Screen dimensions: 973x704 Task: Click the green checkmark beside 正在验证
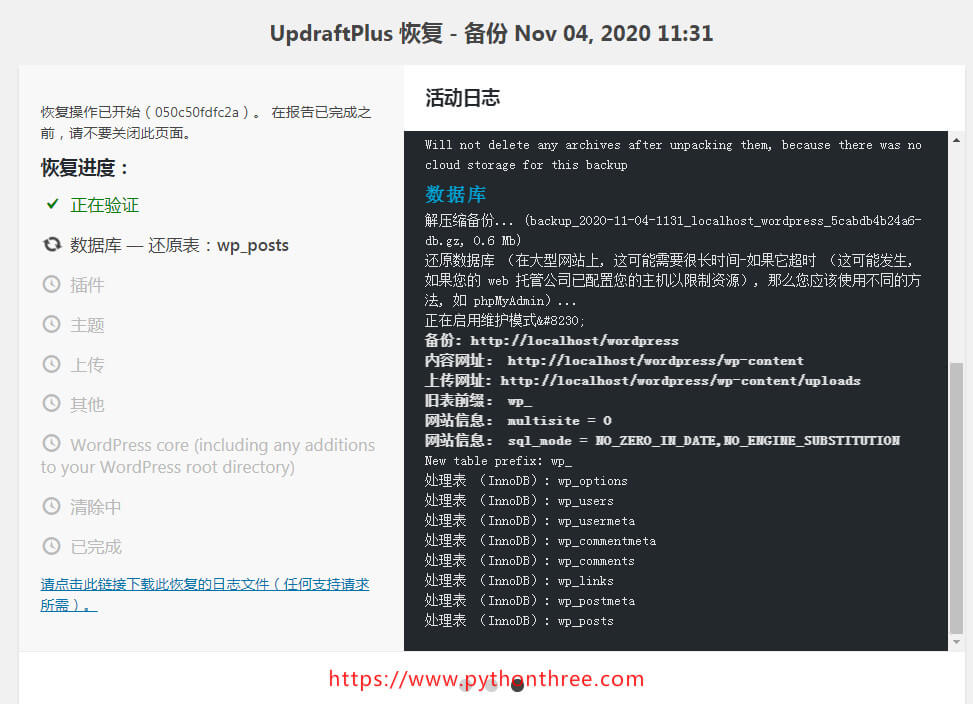53,204
